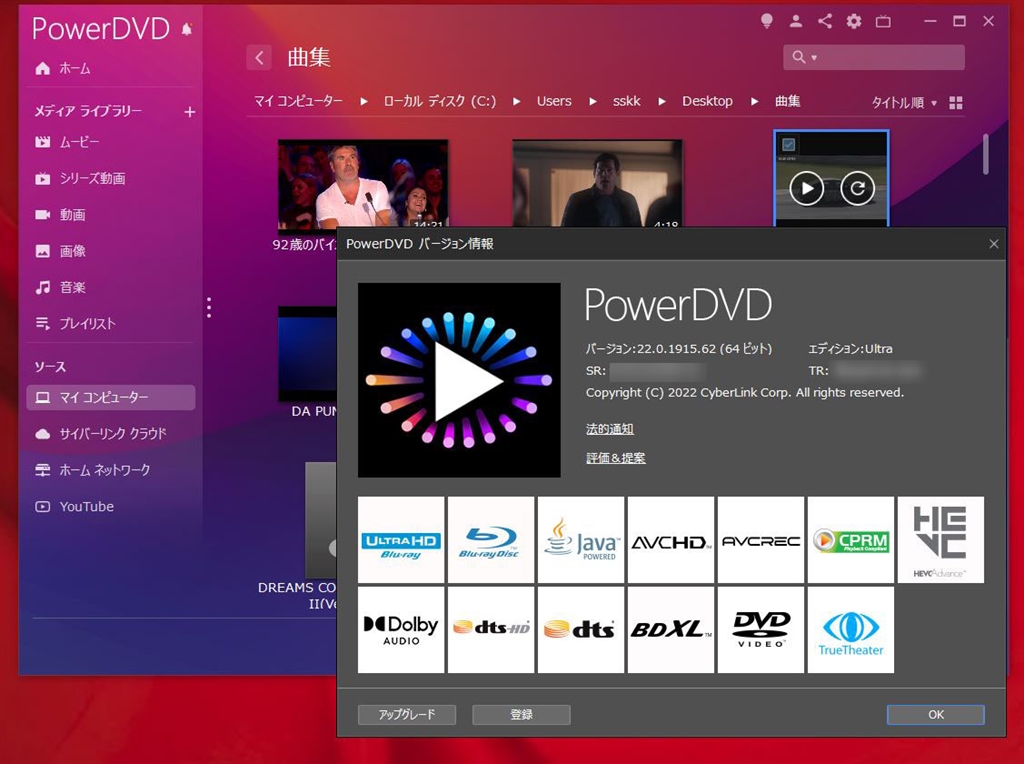Click the replay icon on selected thumbnail
The width and height of the screenshot is (1024, 764).
point(857,189)
